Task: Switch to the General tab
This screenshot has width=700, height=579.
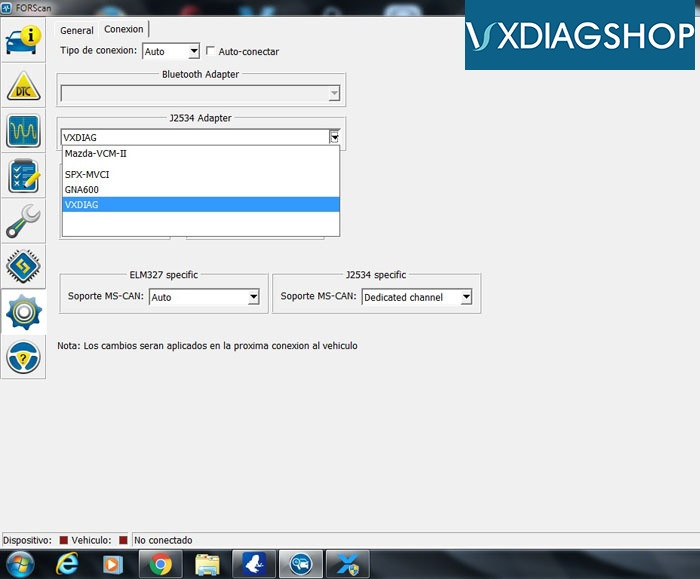Action: [x=77, y=30]
